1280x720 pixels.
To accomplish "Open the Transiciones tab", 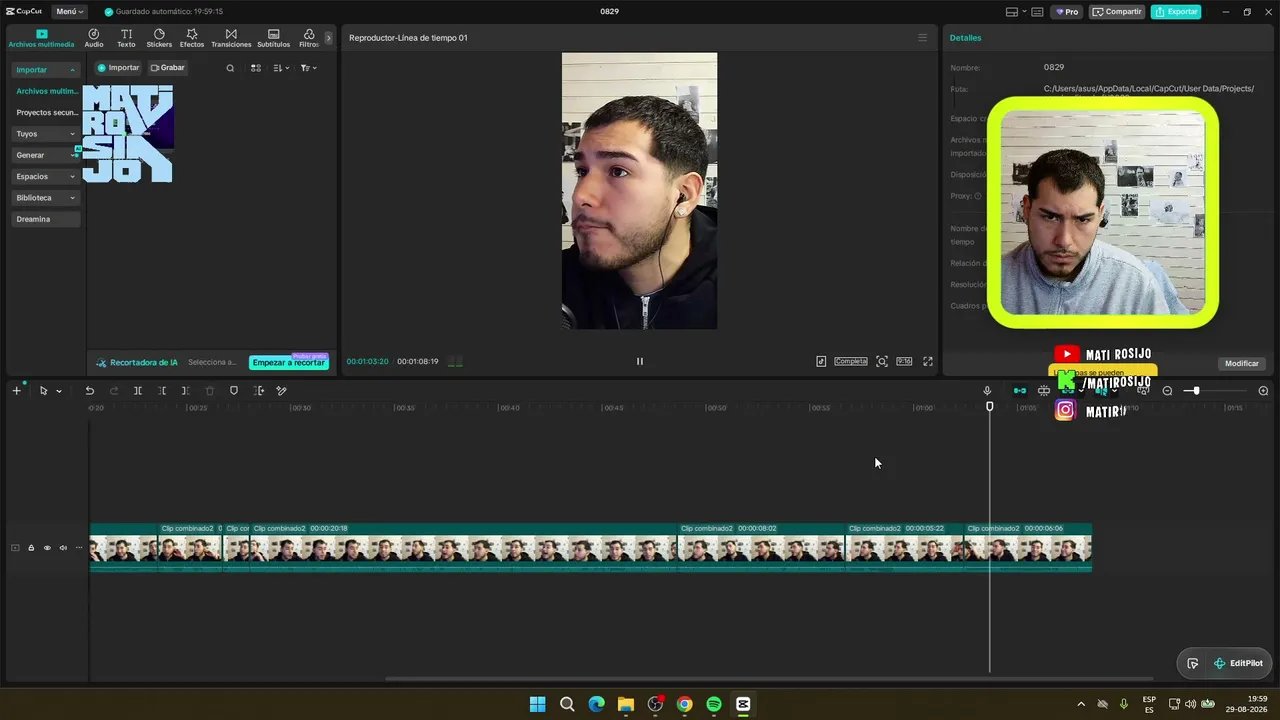I will click(x=231, y=38).
